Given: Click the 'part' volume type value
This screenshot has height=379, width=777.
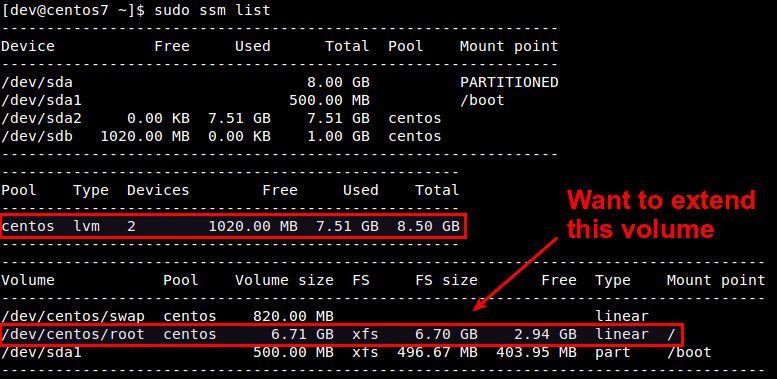Looking at the screenshot, I should (613, 353).
